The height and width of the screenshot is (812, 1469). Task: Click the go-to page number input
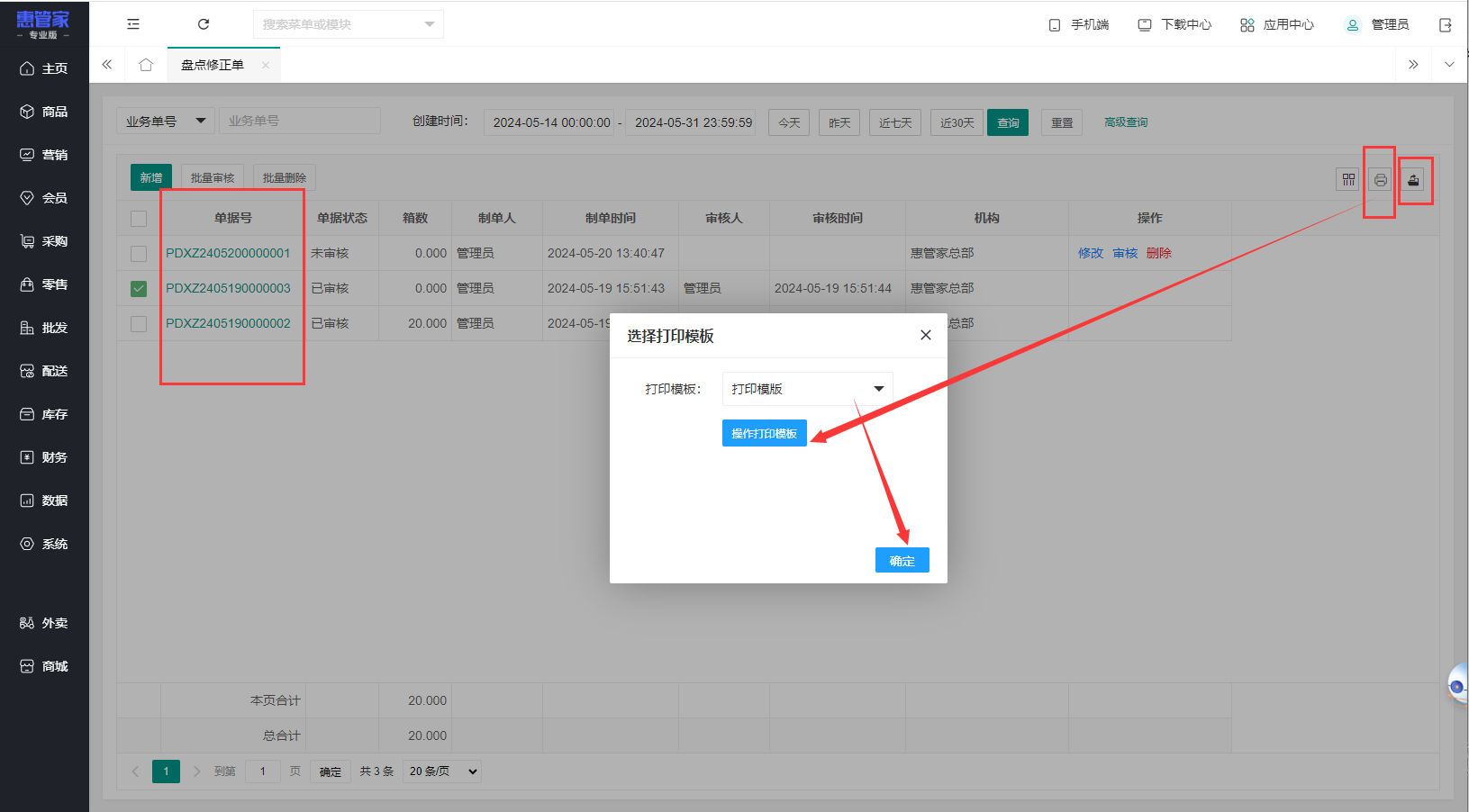tap(263, 771)
